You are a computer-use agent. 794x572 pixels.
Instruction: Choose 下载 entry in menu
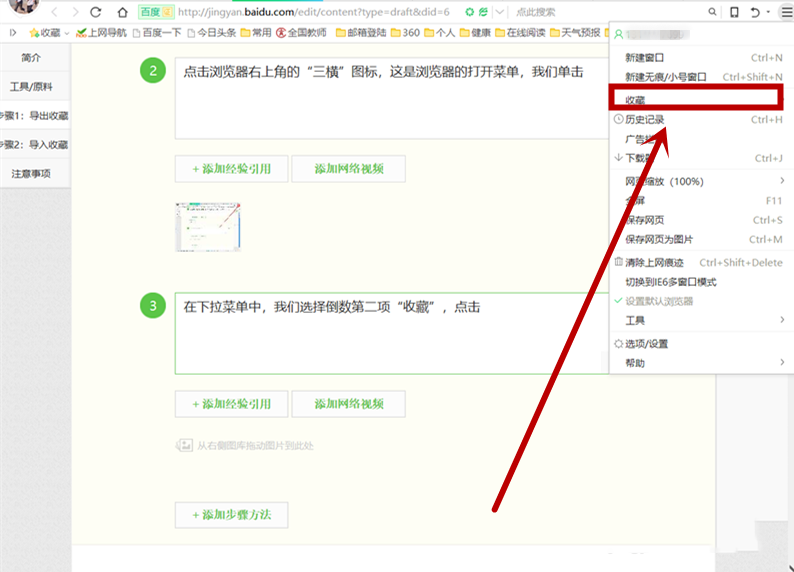click(x=701, y=158)
